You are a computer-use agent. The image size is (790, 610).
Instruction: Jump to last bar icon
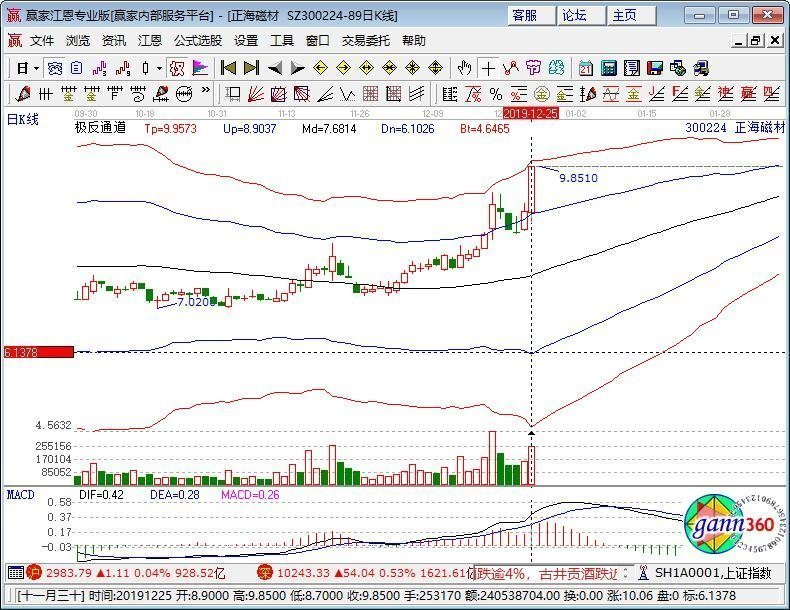(251, 68)
